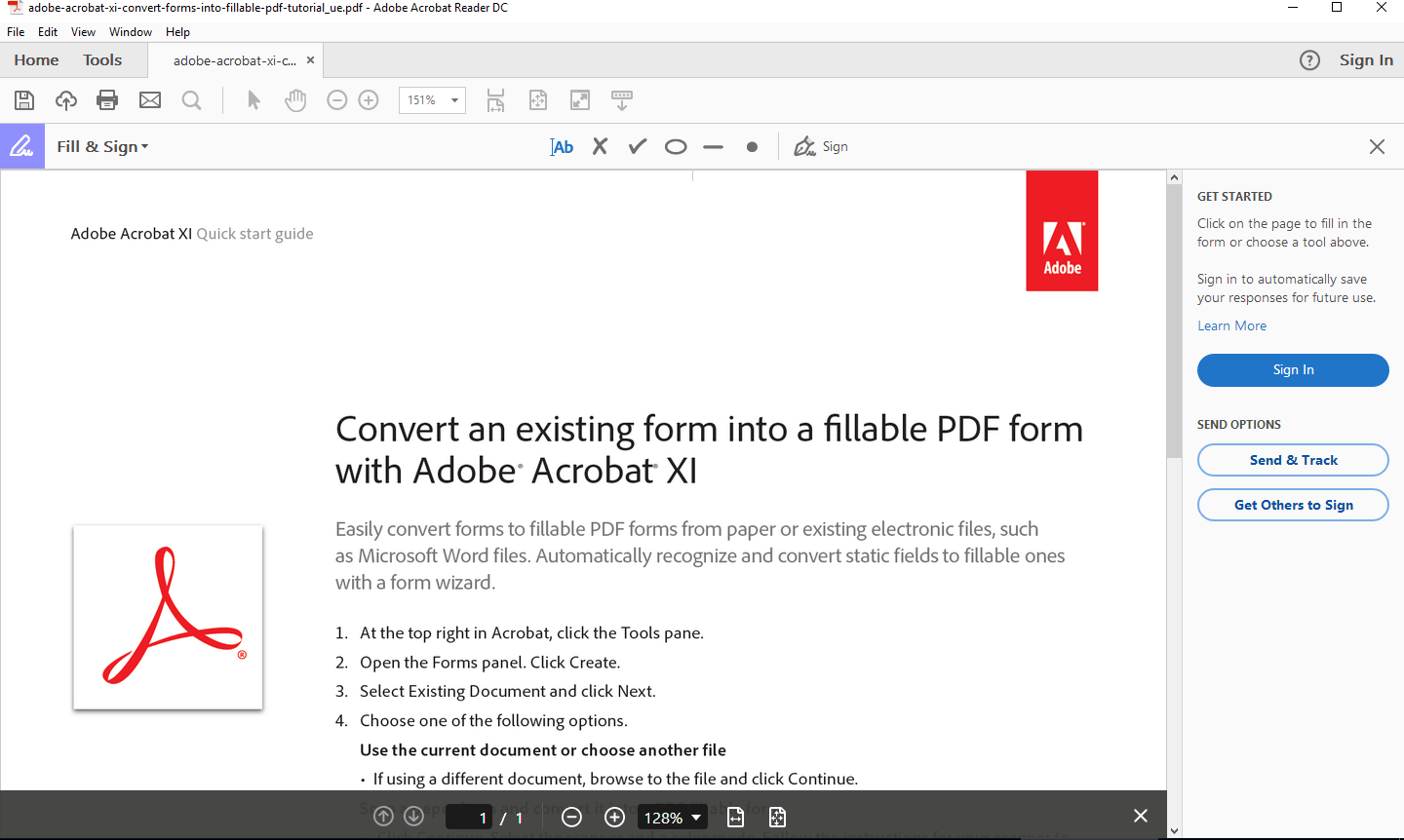
Task: Click the vertical scrollbar thumb of document
Action: pyautogui.click(x=1174, y=322)
